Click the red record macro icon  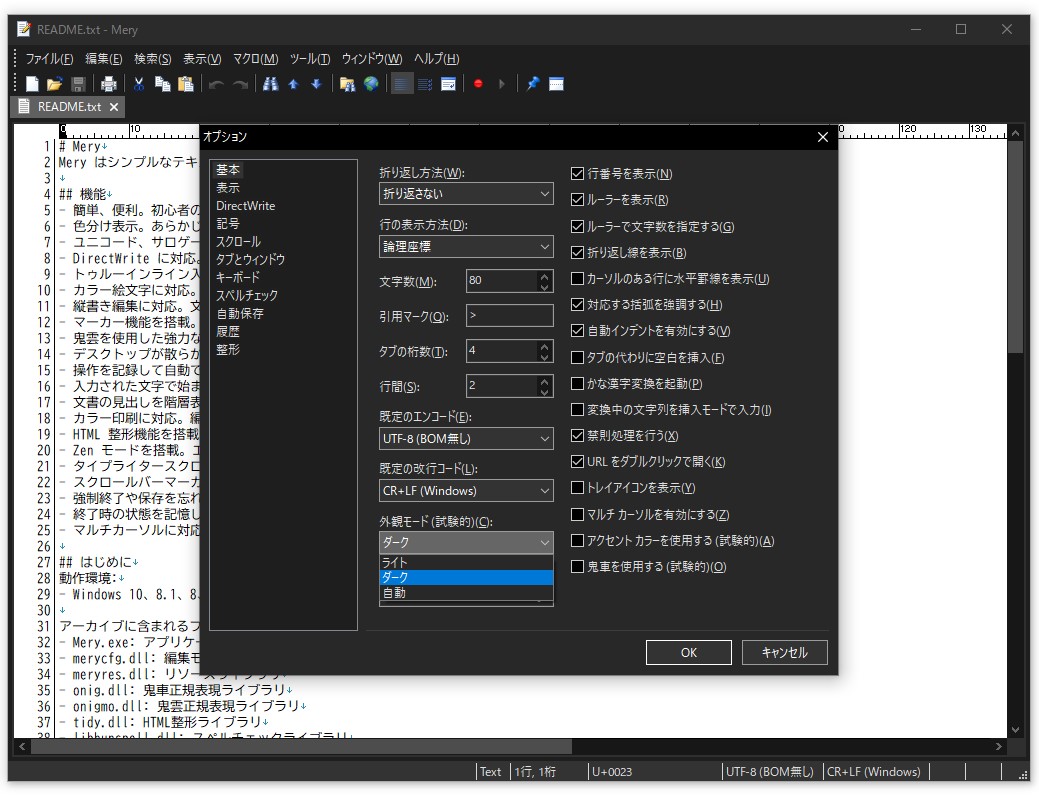(478, 84)
